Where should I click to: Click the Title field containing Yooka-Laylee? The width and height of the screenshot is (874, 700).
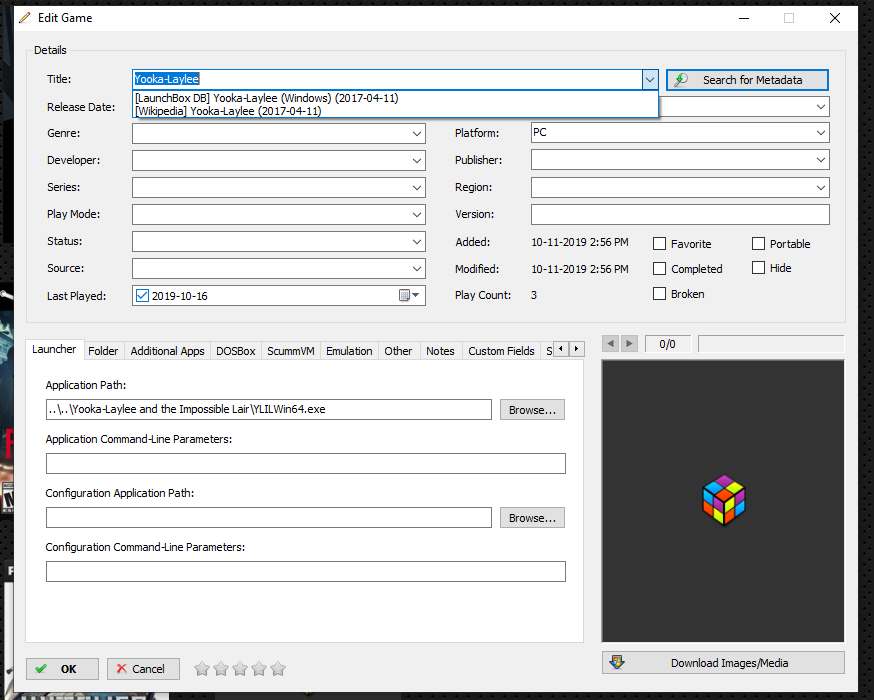[x=387, y=79]
